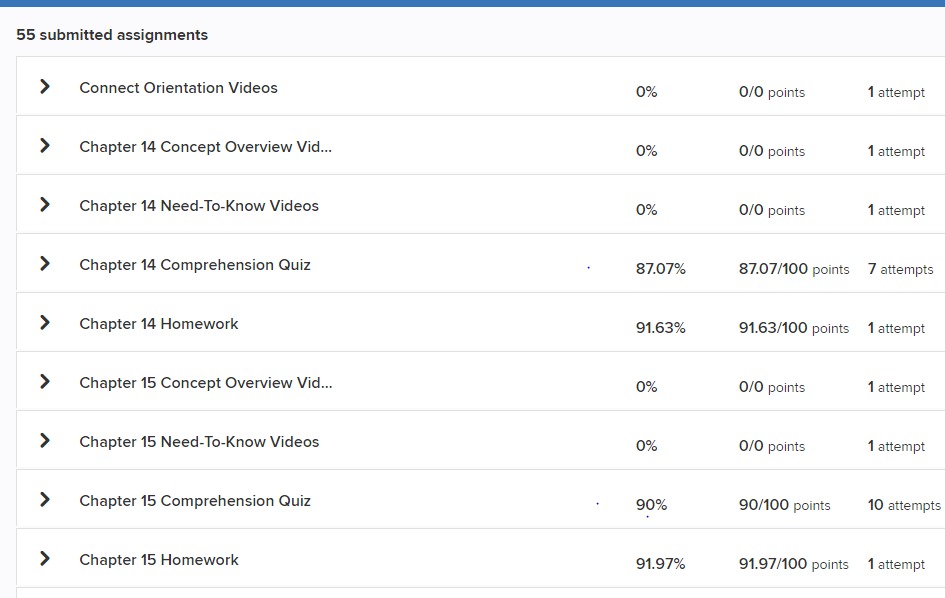This screenshot has width=945, height=598.
Task: Click the 87.07% score value
Action: 661,270
